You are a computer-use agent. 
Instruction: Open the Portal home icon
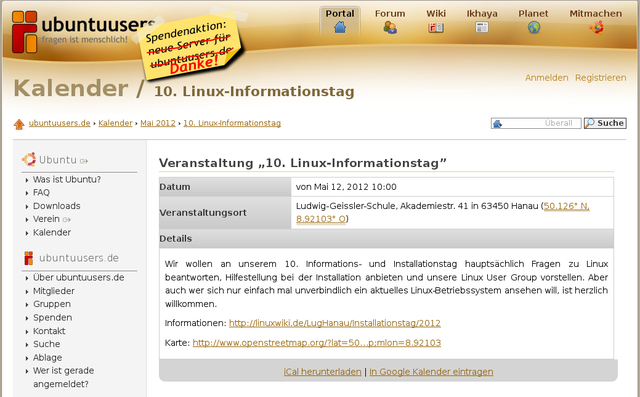340,28
